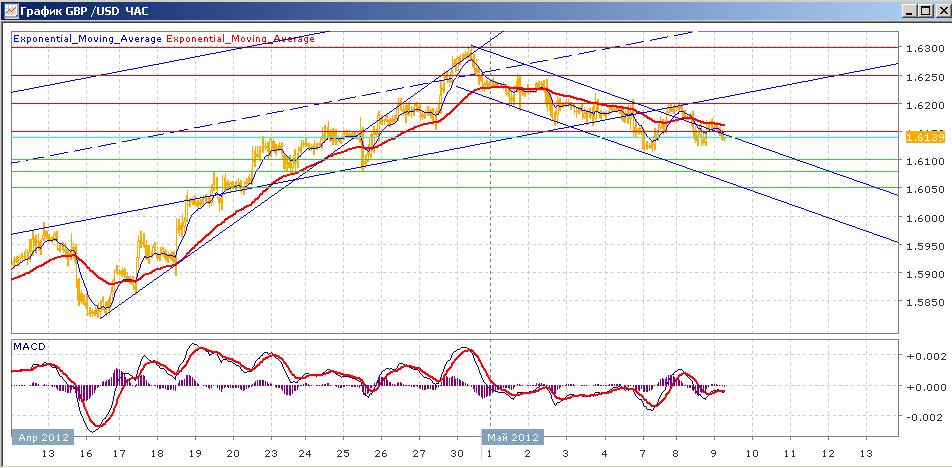The height and width of the screenshot is (468, 952).
Task: Click the red Exponential_Moving_Average legend label
Action: click(x=240, y=39)
